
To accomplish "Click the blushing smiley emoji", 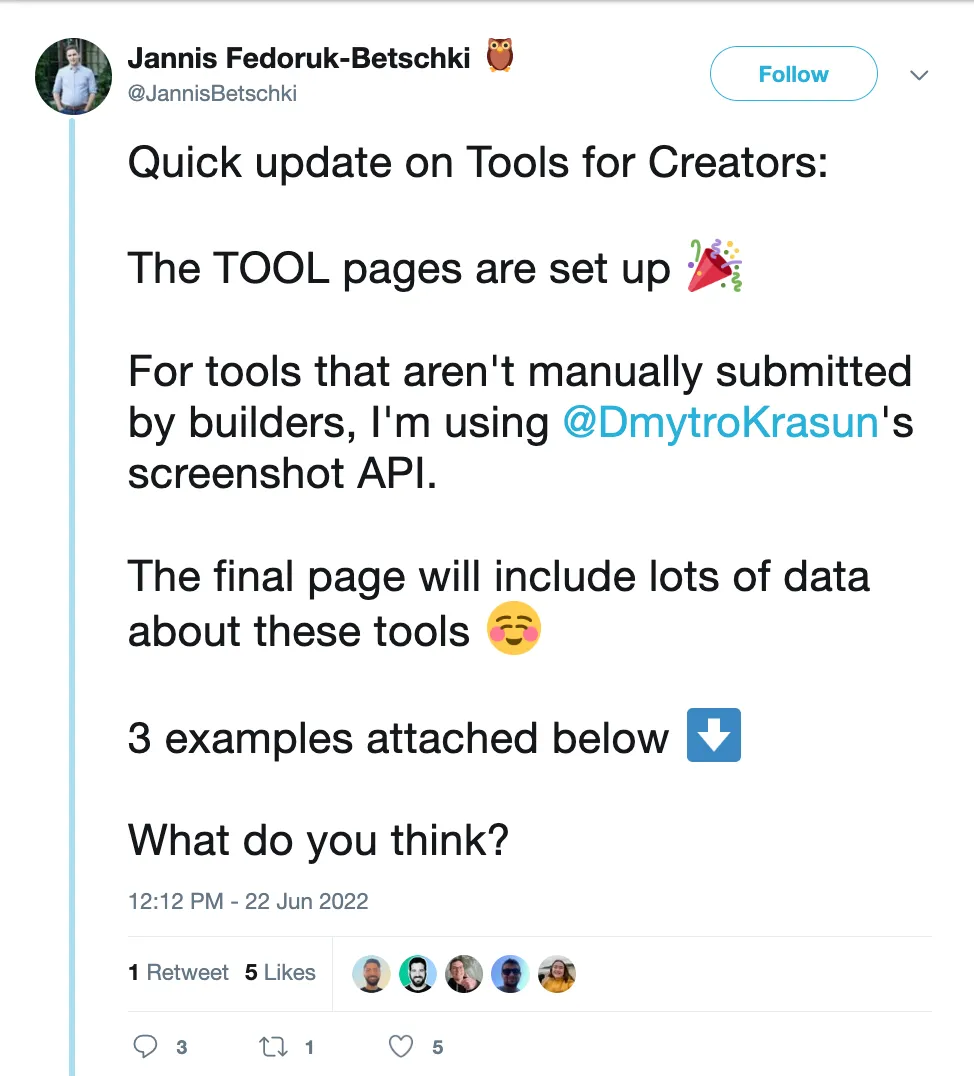I will coord(514,630).
